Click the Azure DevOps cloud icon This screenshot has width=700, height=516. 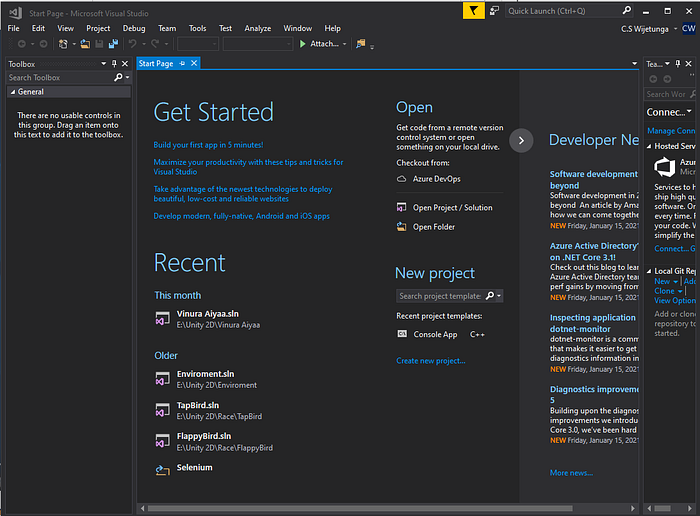tap(402, 179)
